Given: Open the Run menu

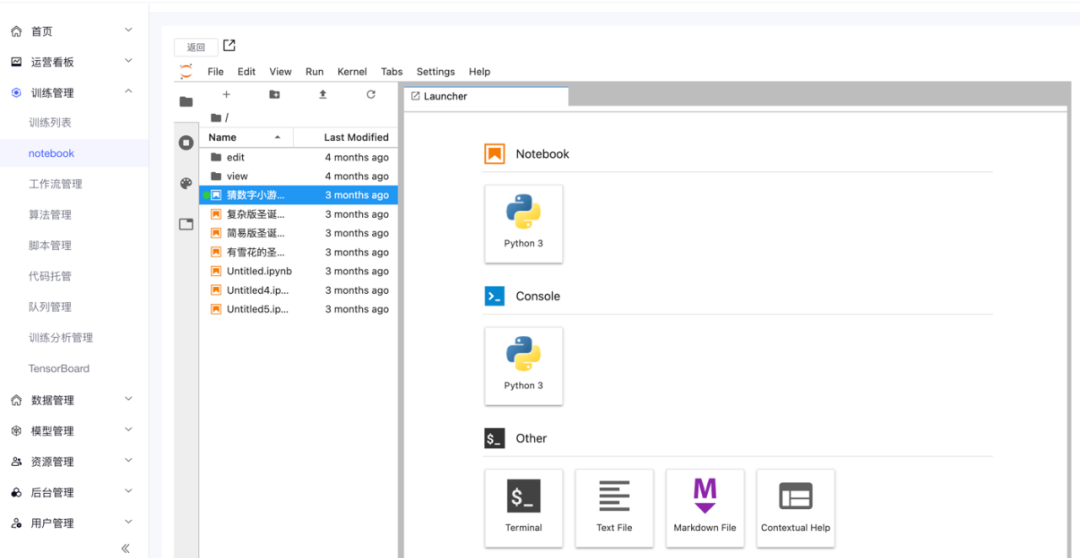Looking at the screenshot, I should pos(315,72).
